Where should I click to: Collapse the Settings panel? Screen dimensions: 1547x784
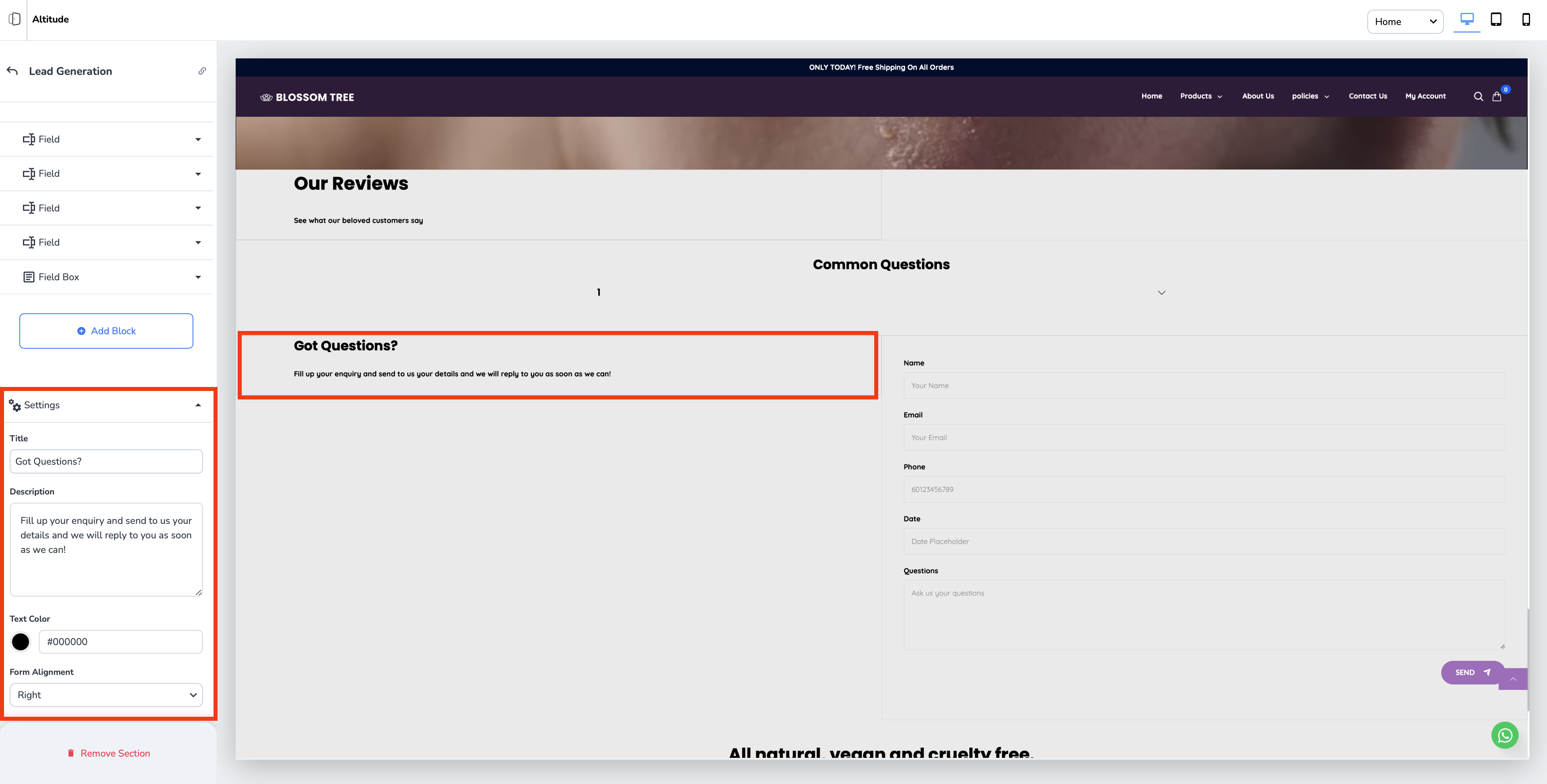point(197,405)
